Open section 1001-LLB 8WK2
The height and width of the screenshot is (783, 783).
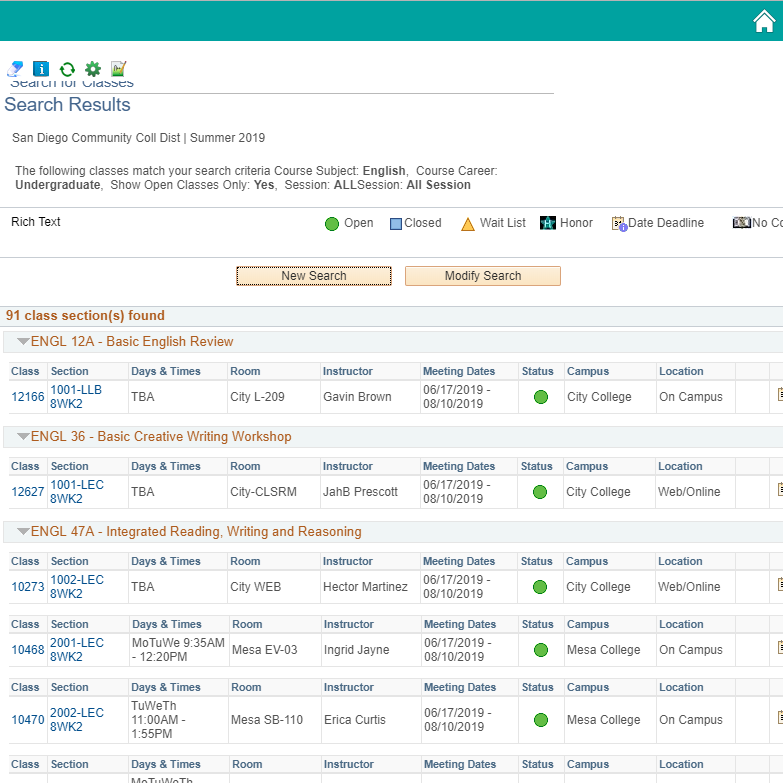pyautogui.click(x=76, y=397)
